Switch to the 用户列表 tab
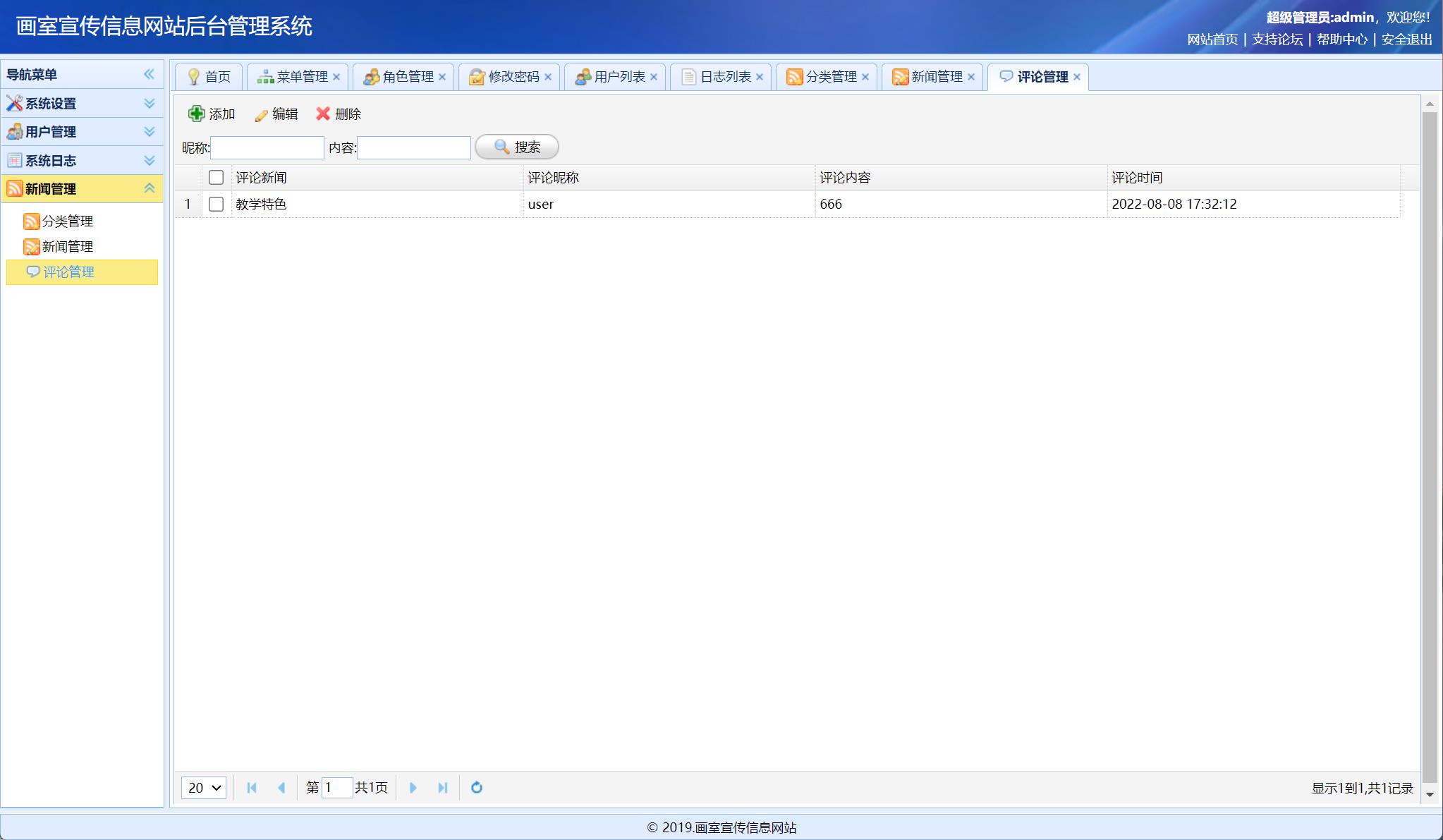Screen dimensions: 1443x840 [x=619, y=77]
